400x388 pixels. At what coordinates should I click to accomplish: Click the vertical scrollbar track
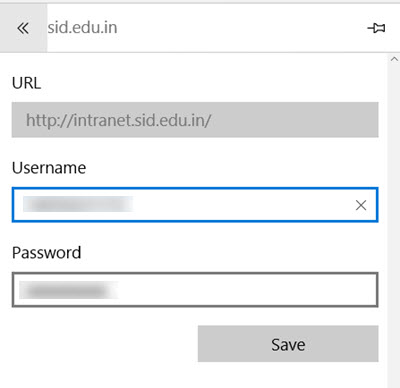point(394,223)
